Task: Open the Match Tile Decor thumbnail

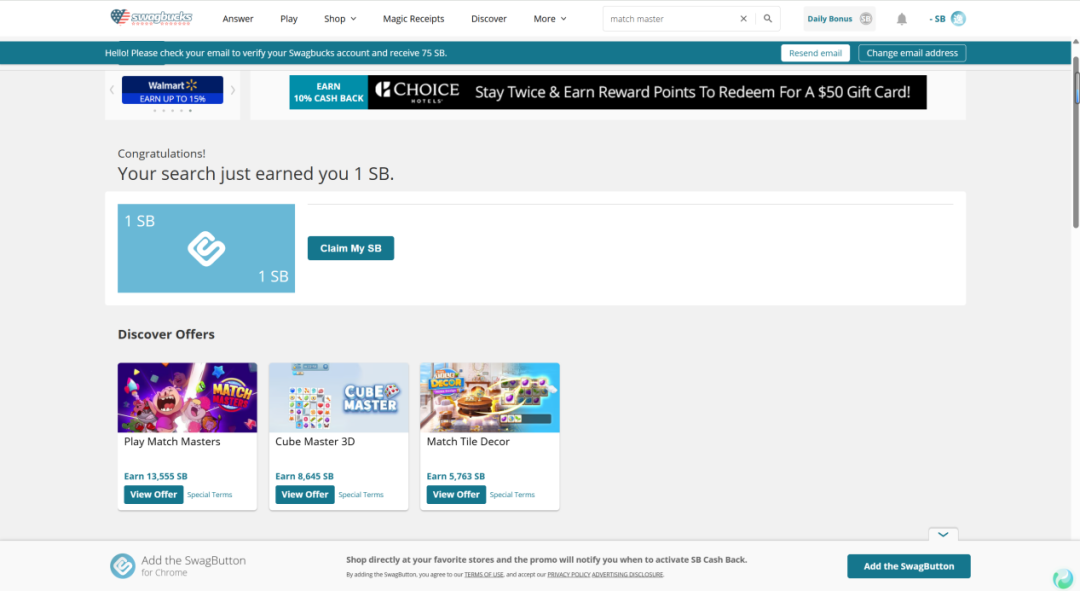Action: (x=490, y=397)
